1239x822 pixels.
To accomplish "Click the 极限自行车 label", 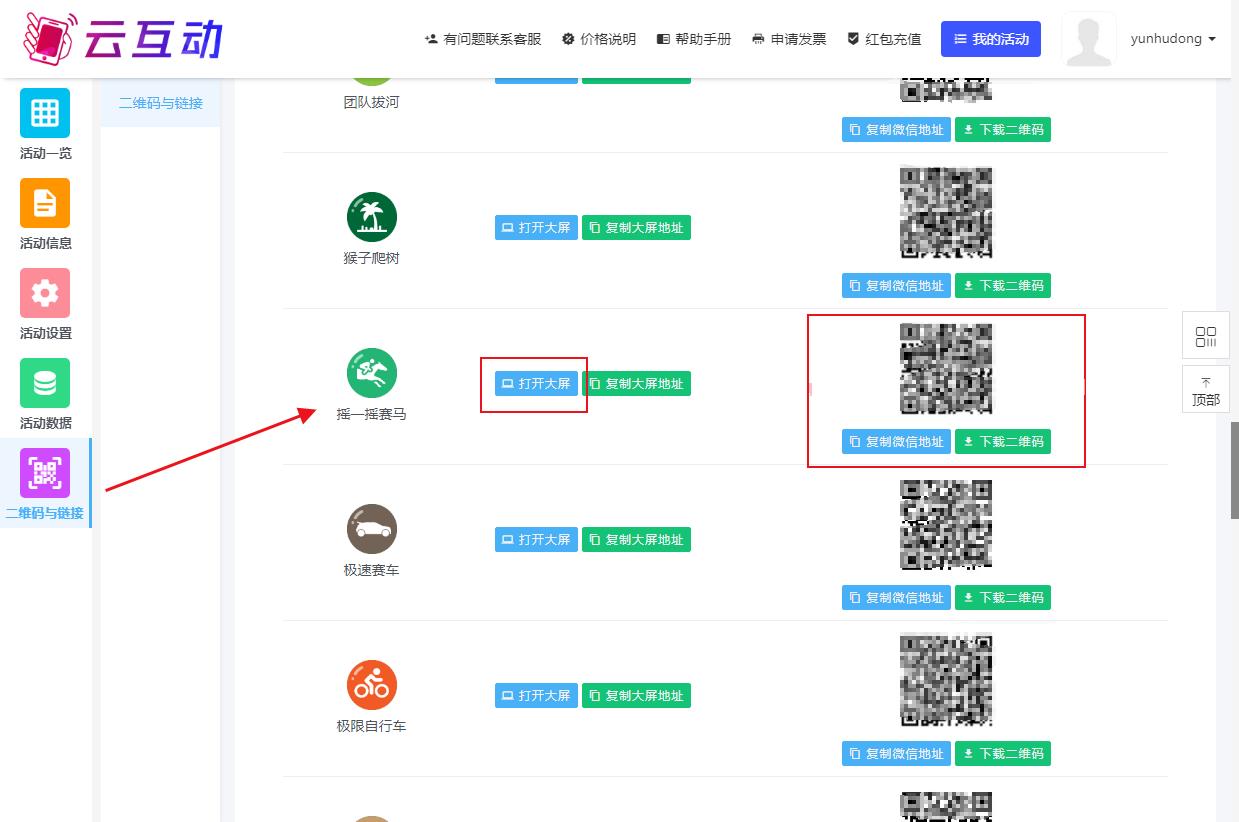I will tap(372, 726).
